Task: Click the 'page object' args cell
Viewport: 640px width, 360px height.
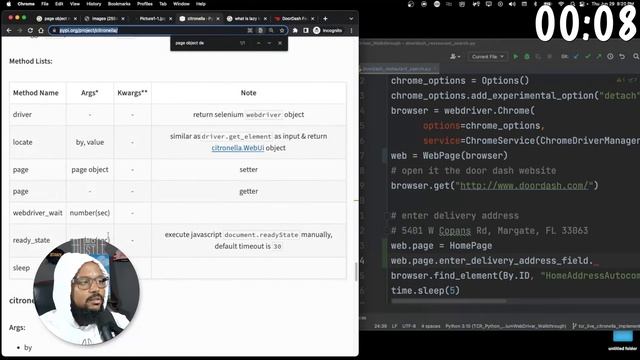Action: click(90, 169)
